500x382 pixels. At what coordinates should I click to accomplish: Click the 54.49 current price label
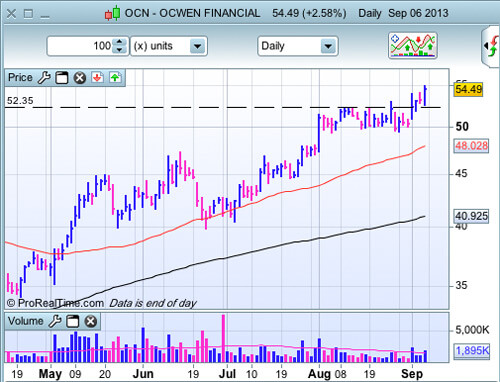468,89
